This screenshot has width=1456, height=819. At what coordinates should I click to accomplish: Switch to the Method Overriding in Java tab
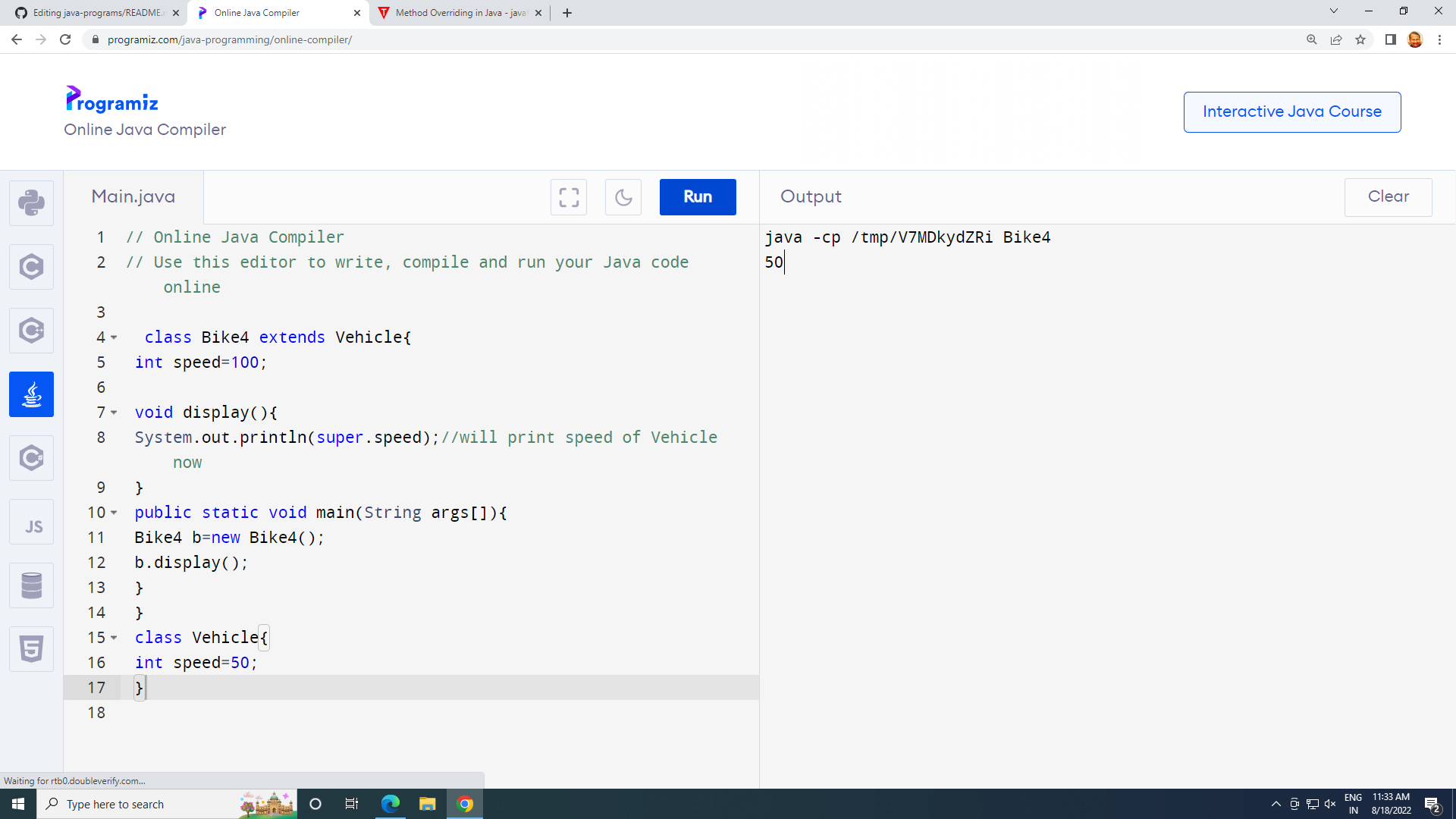pyautogui.click(x=455, y=13)
